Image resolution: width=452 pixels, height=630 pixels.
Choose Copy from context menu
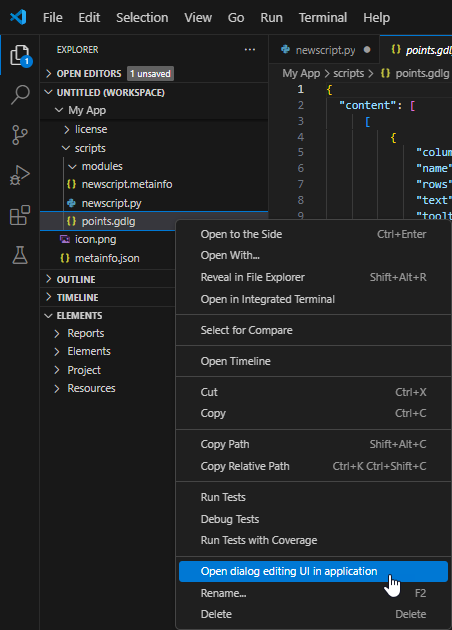pyautogui.click(x=313, y=413)
